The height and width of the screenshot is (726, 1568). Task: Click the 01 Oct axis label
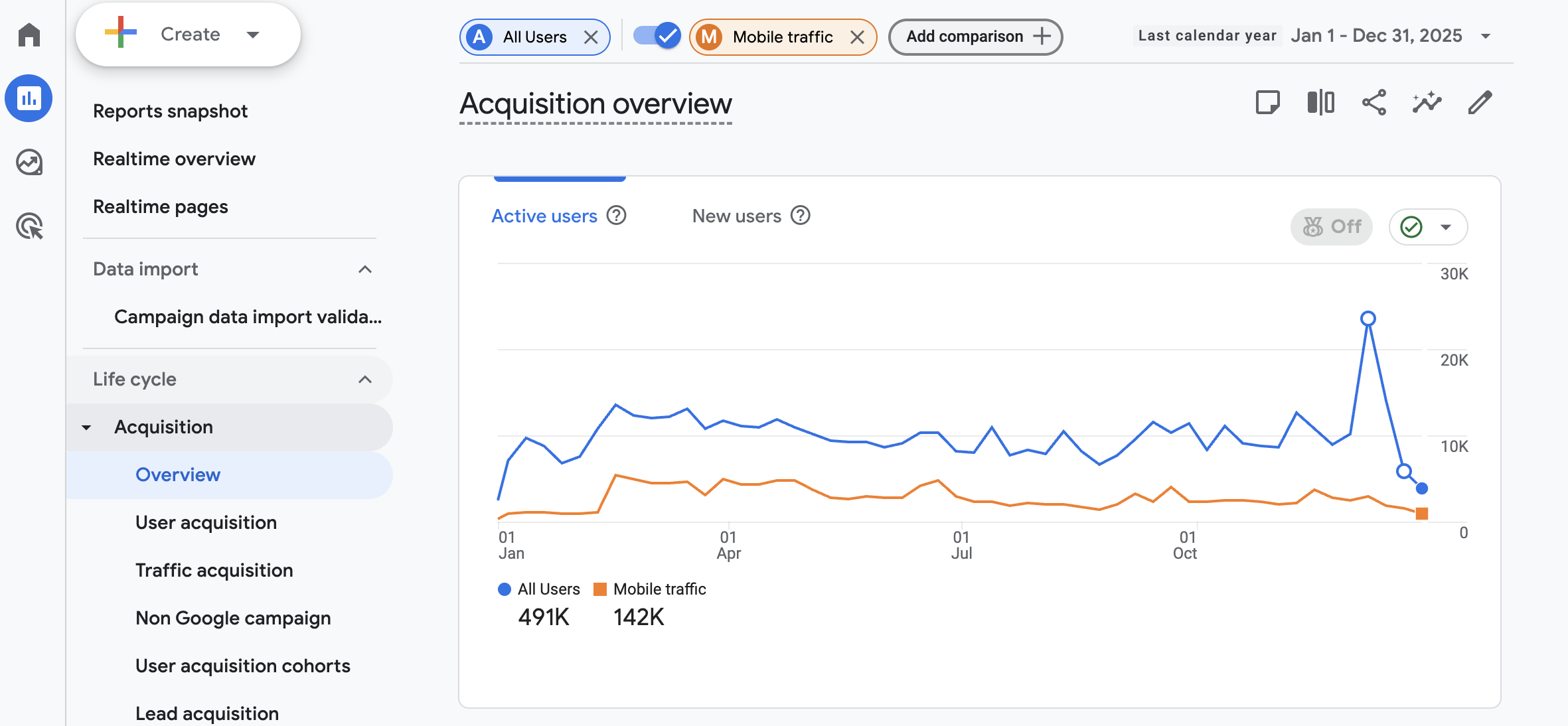tap(1185, 545)
